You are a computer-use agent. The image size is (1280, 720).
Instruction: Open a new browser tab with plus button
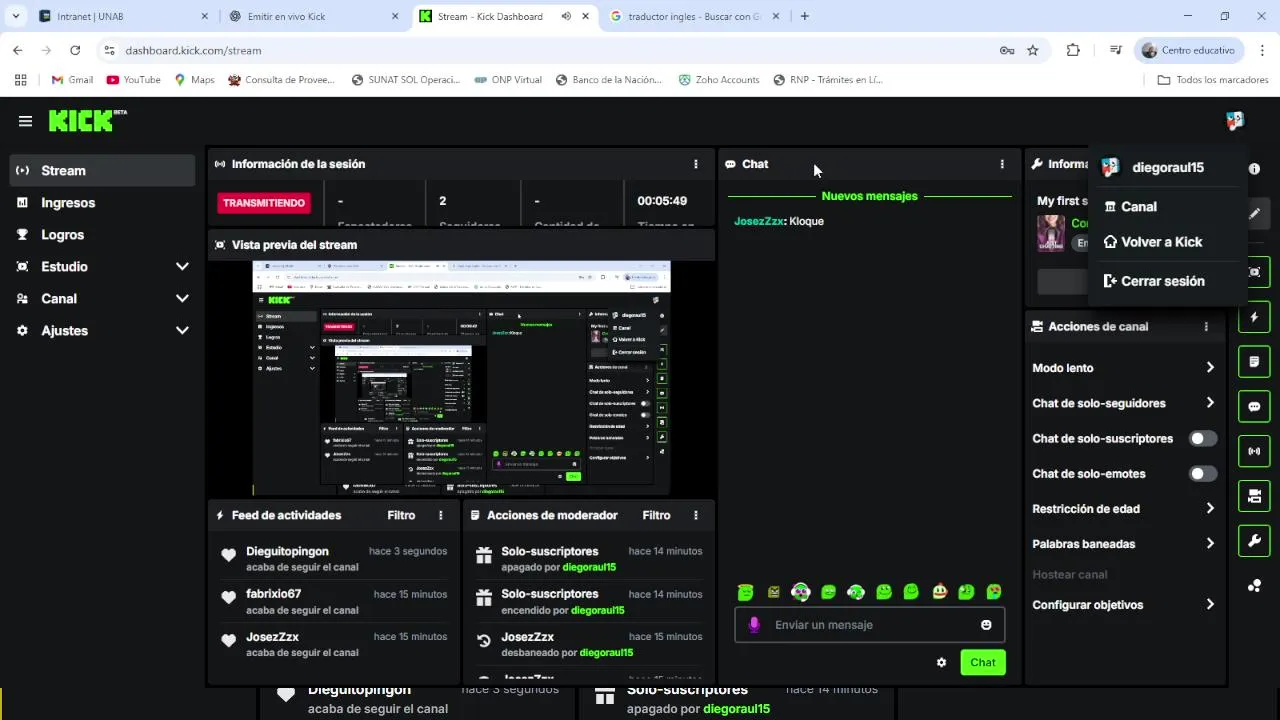[805, 16]
